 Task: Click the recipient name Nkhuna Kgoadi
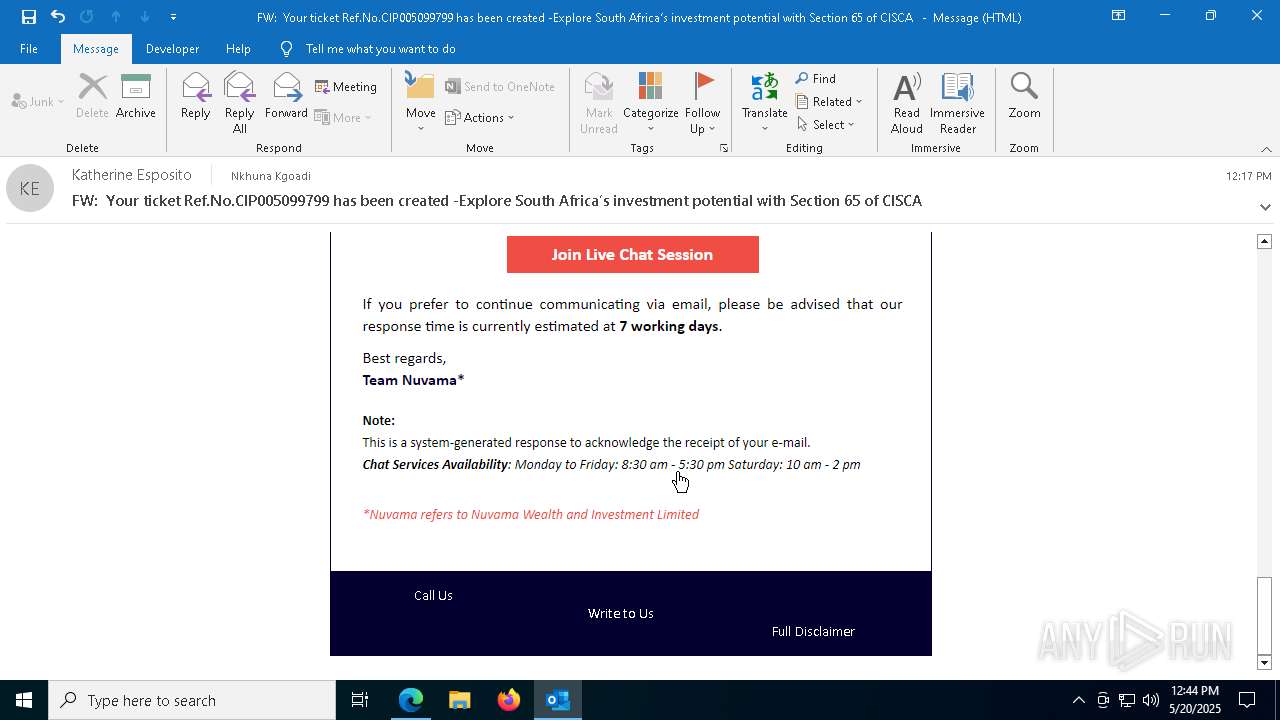270,176
